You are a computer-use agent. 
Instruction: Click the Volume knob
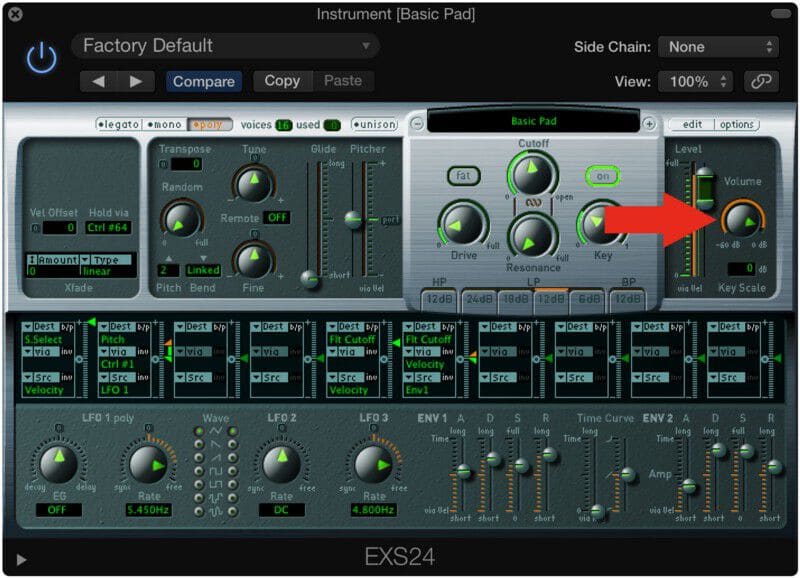coord(742,219)
